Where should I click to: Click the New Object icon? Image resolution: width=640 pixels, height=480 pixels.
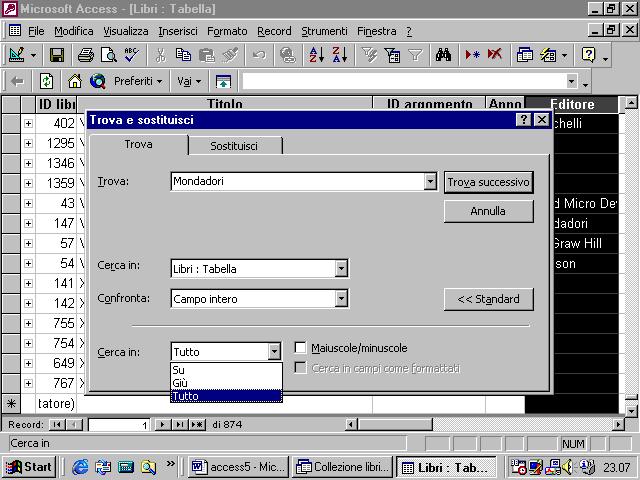click(548, 55)
